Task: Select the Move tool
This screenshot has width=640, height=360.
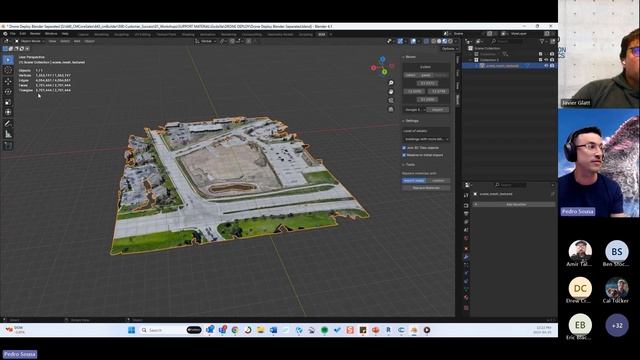Action: [8, 81]
